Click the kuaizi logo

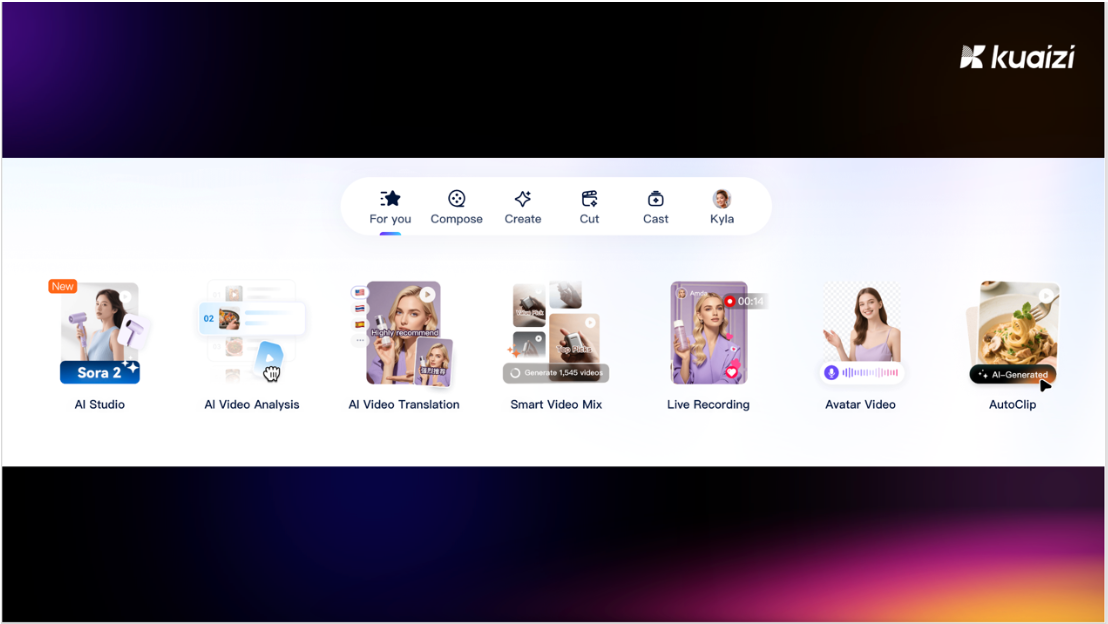click(x=1016, y=57)
